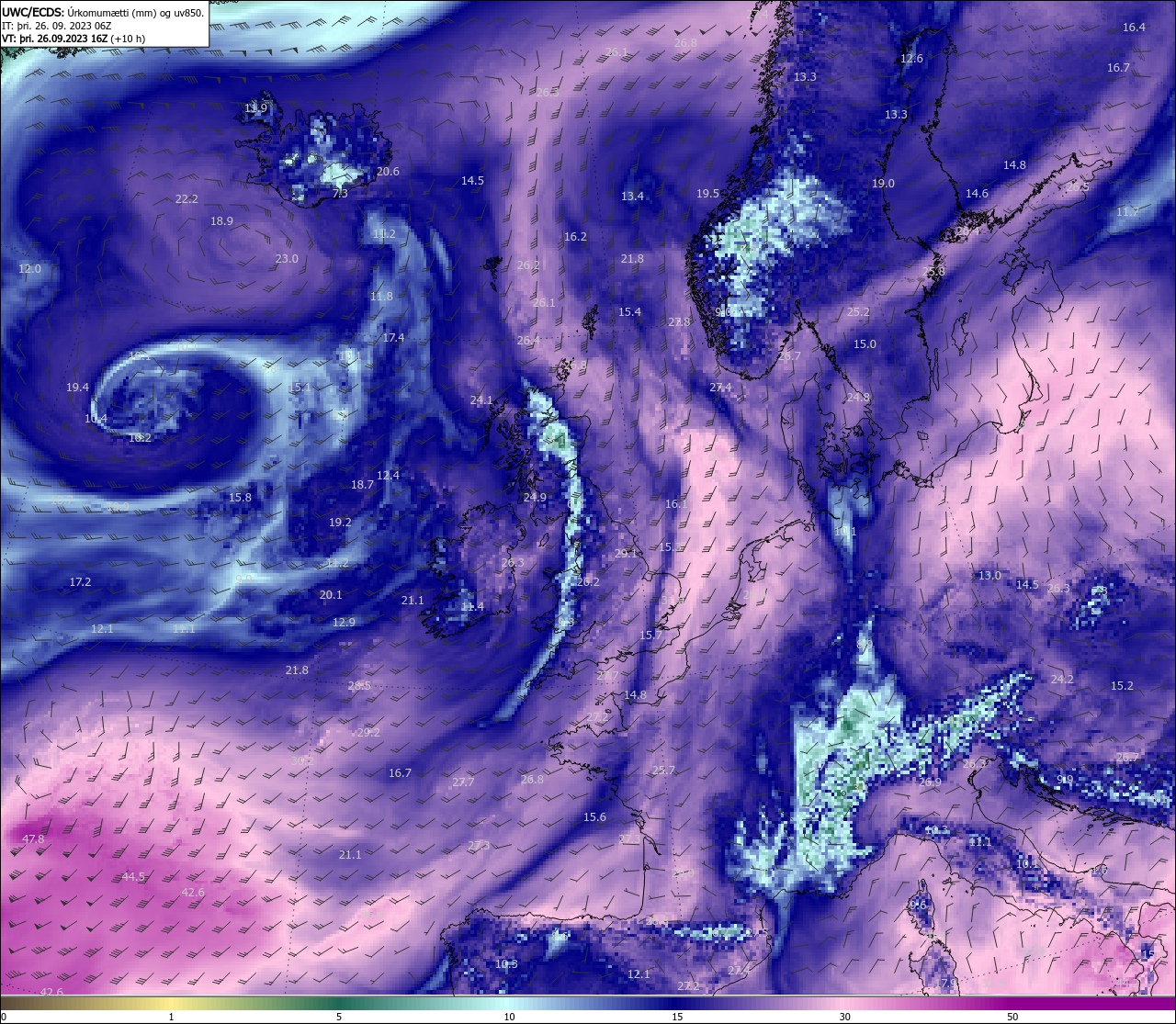Click the map value 15.8
The height and width of the screenshot is (1024, 1176).
240,498
